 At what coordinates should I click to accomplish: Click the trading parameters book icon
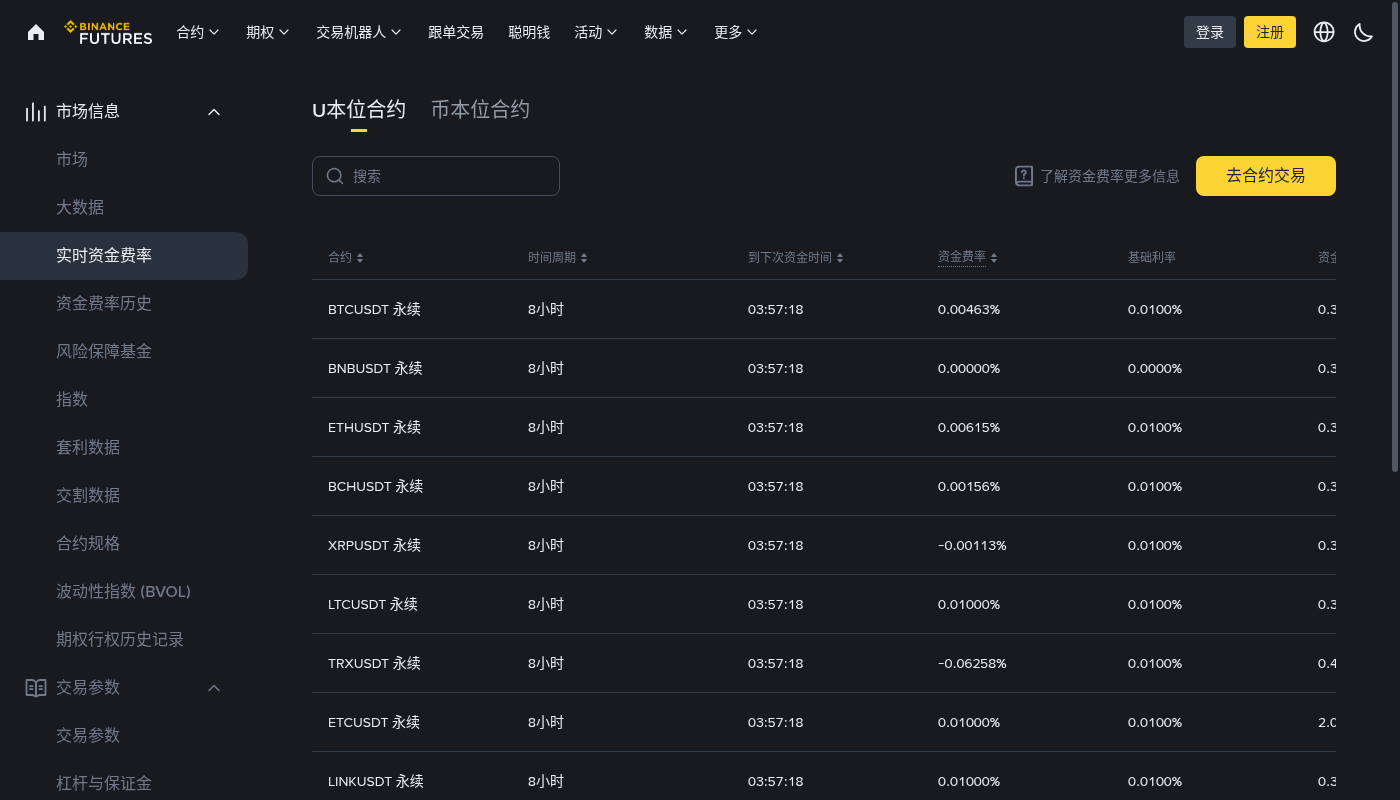(x=36, y=688)
